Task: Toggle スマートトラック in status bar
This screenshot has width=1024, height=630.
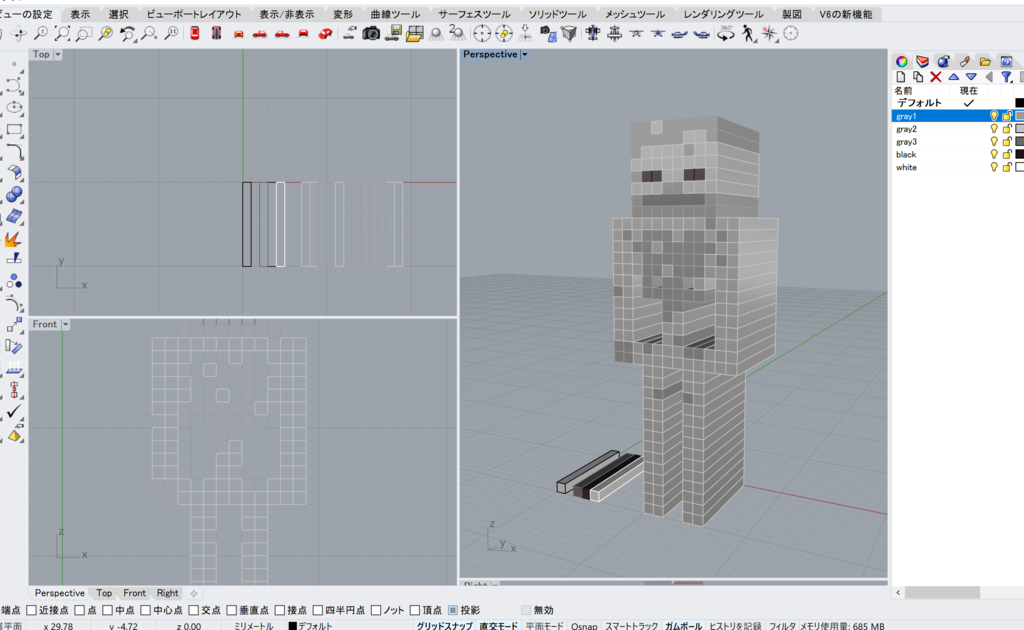Action: pyautogui.click(x=631, y=625)
